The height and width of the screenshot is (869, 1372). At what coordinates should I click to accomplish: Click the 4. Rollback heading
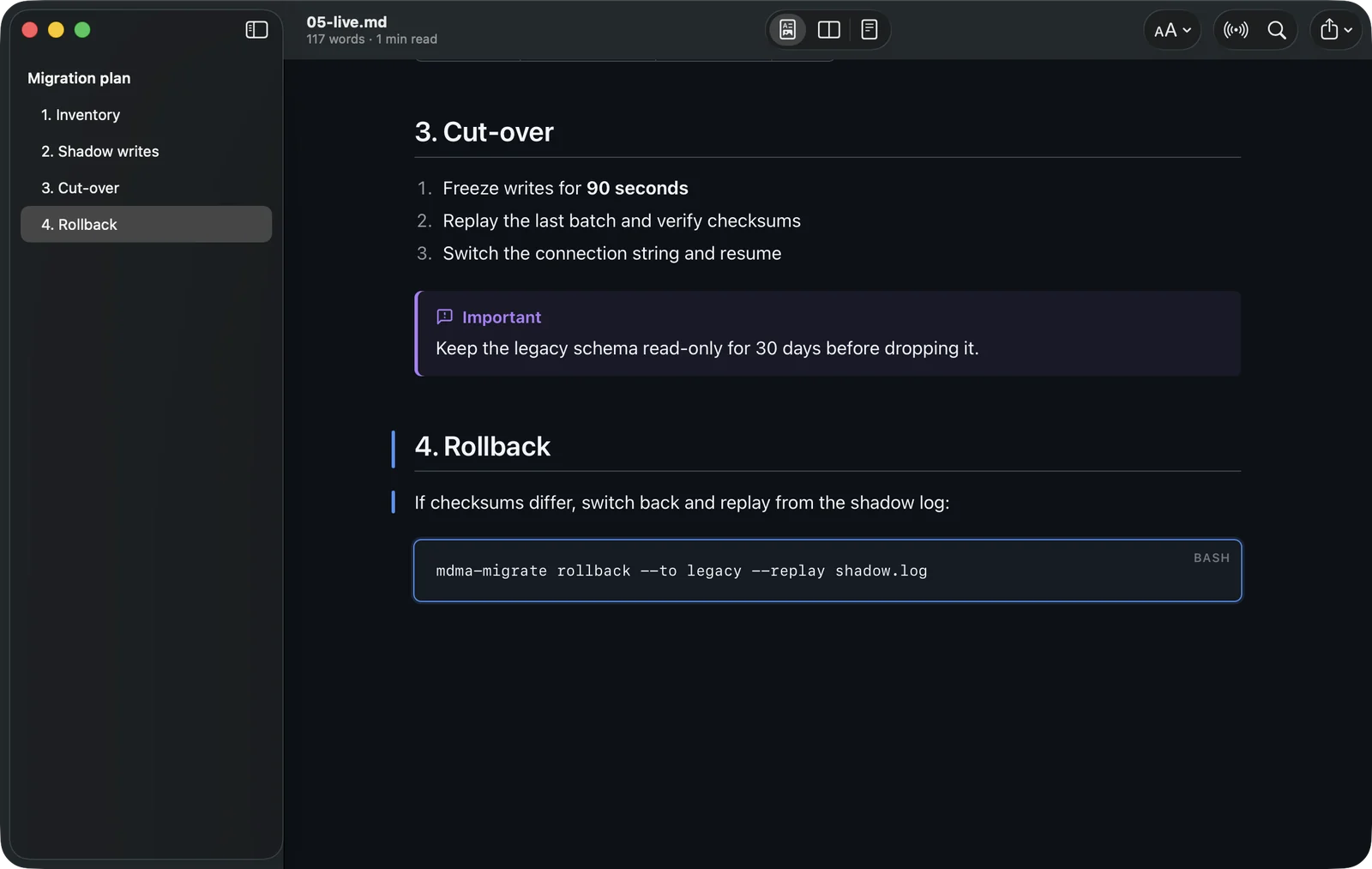[483, 446]
